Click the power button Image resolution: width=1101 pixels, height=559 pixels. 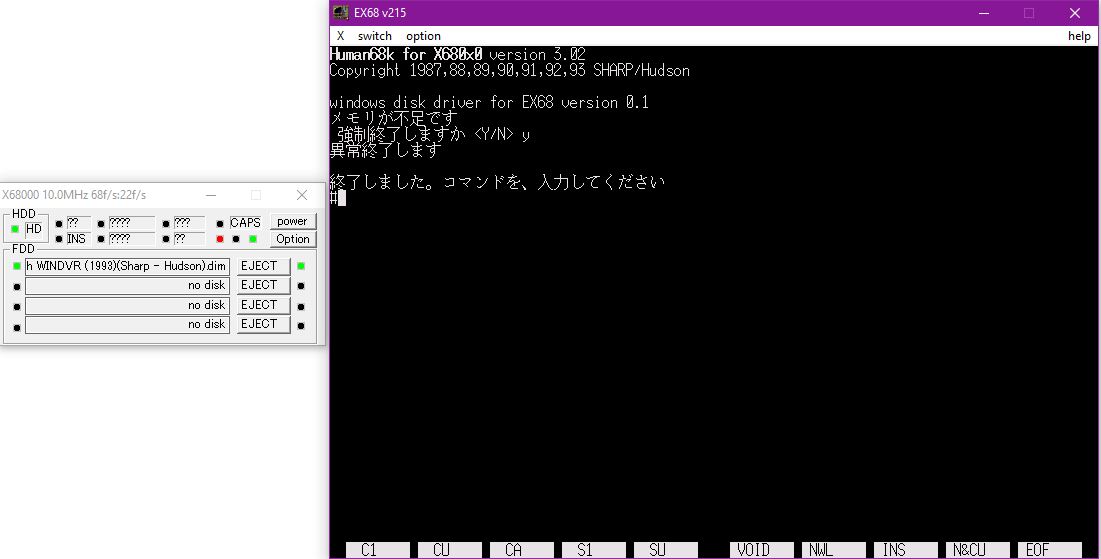[292, 221]
